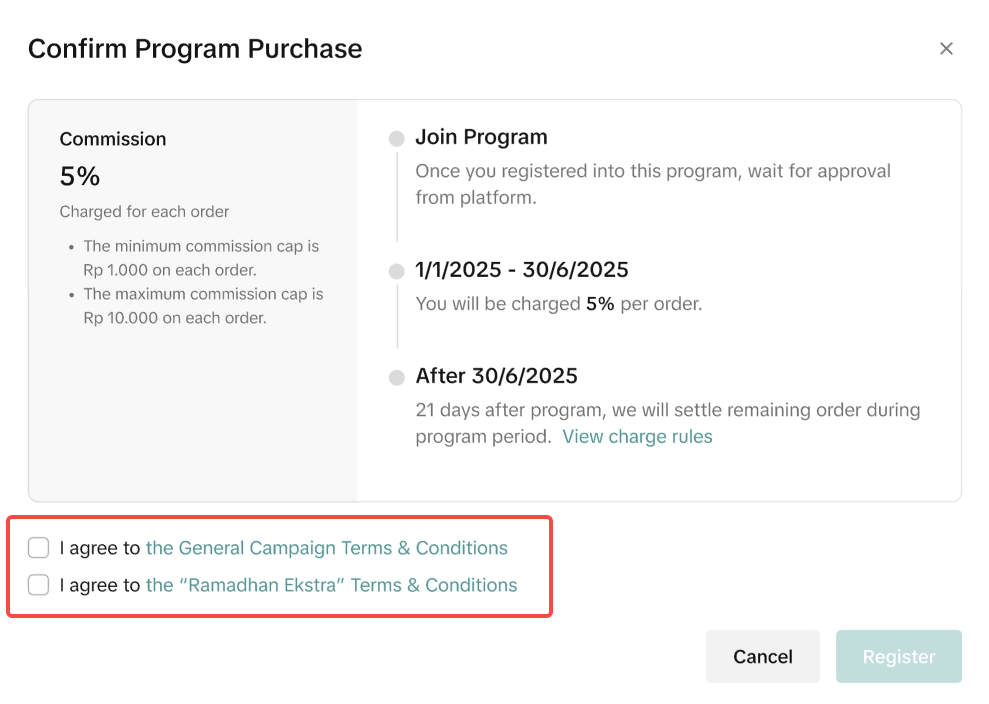
Task: Click the Register button
Action: pos(898,657)
